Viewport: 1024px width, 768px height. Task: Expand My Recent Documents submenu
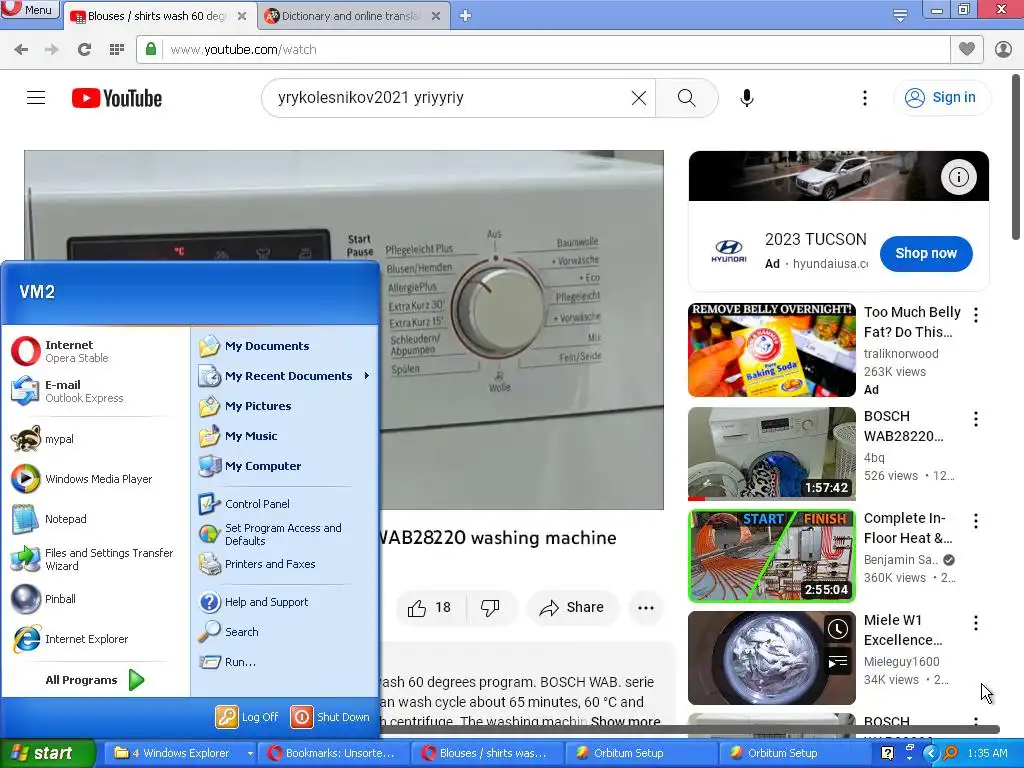click(x=284, y=376)
